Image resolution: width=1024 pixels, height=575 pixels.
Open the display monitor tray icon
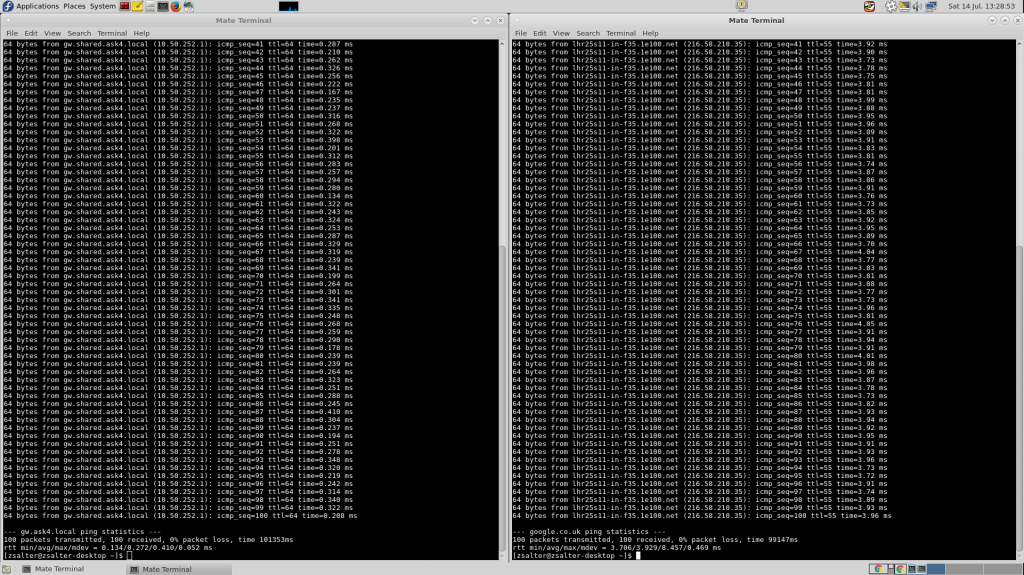click(904, 6)
